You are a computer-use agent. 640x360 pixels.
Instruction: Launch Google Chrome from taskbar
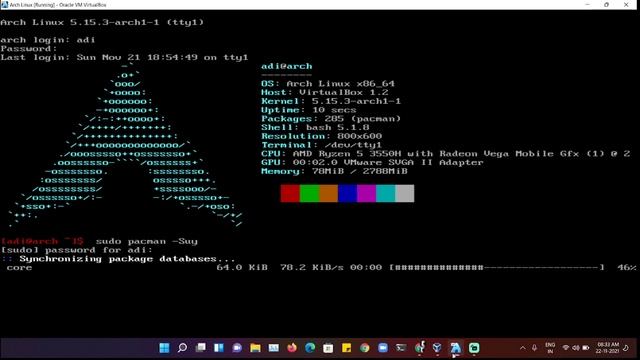click(364, 348)
